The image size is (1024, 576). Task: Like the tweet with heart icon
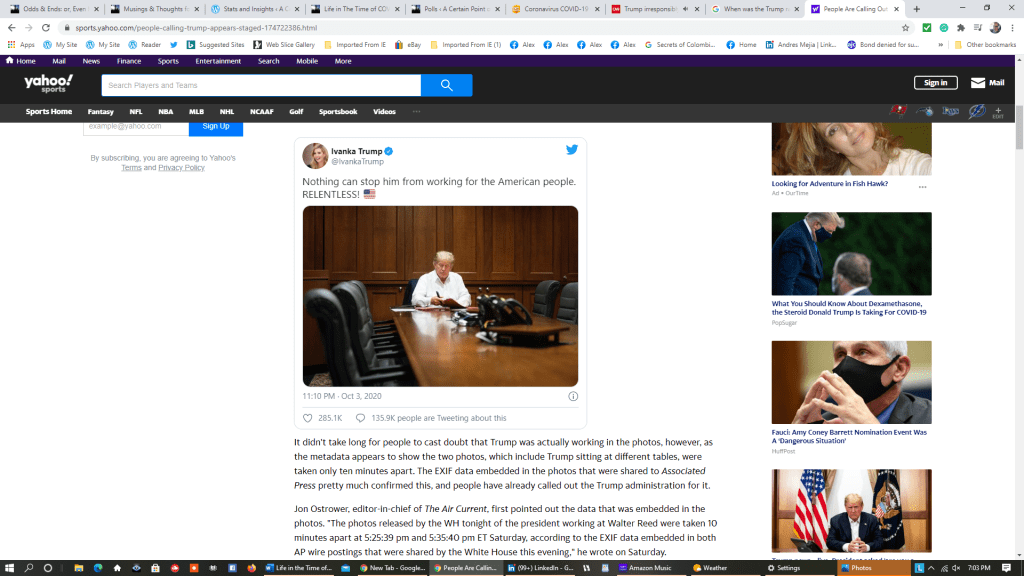308,418
